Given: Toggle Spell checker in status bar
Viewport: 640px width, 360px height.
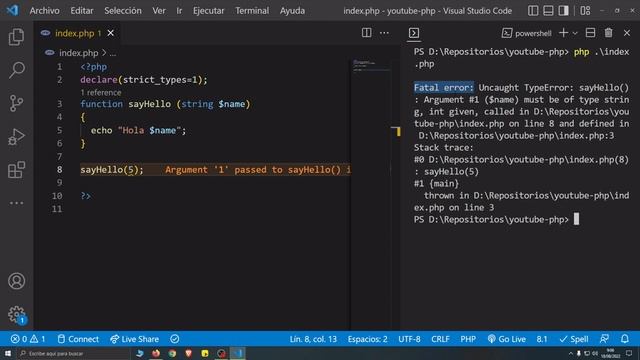Looking at the screenshot, I should [574, 339].
